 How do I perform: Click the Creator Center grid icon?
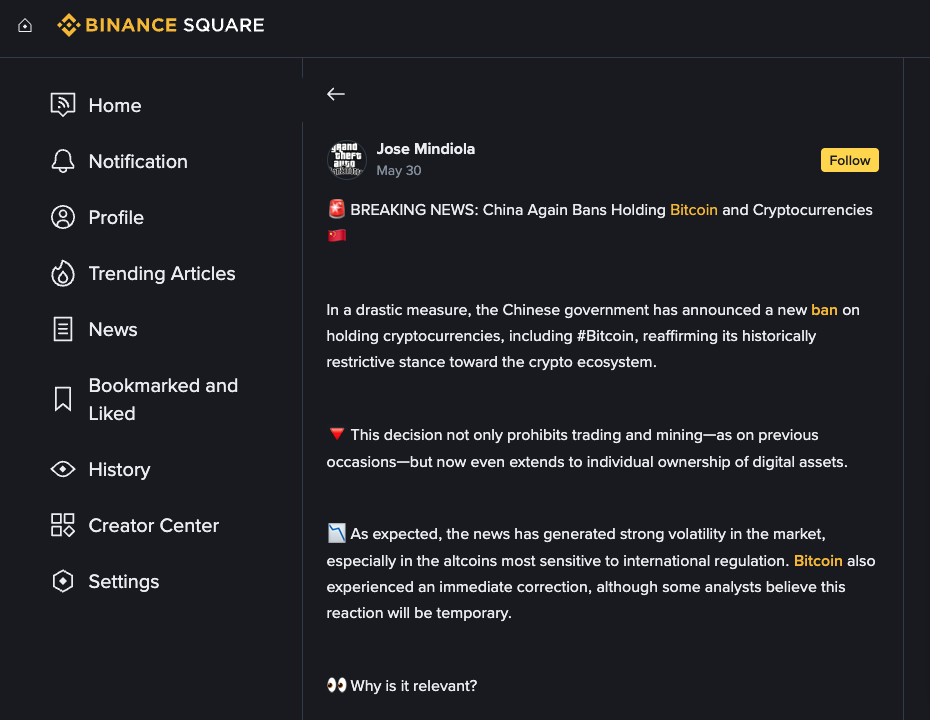click(x=63, y=525)
